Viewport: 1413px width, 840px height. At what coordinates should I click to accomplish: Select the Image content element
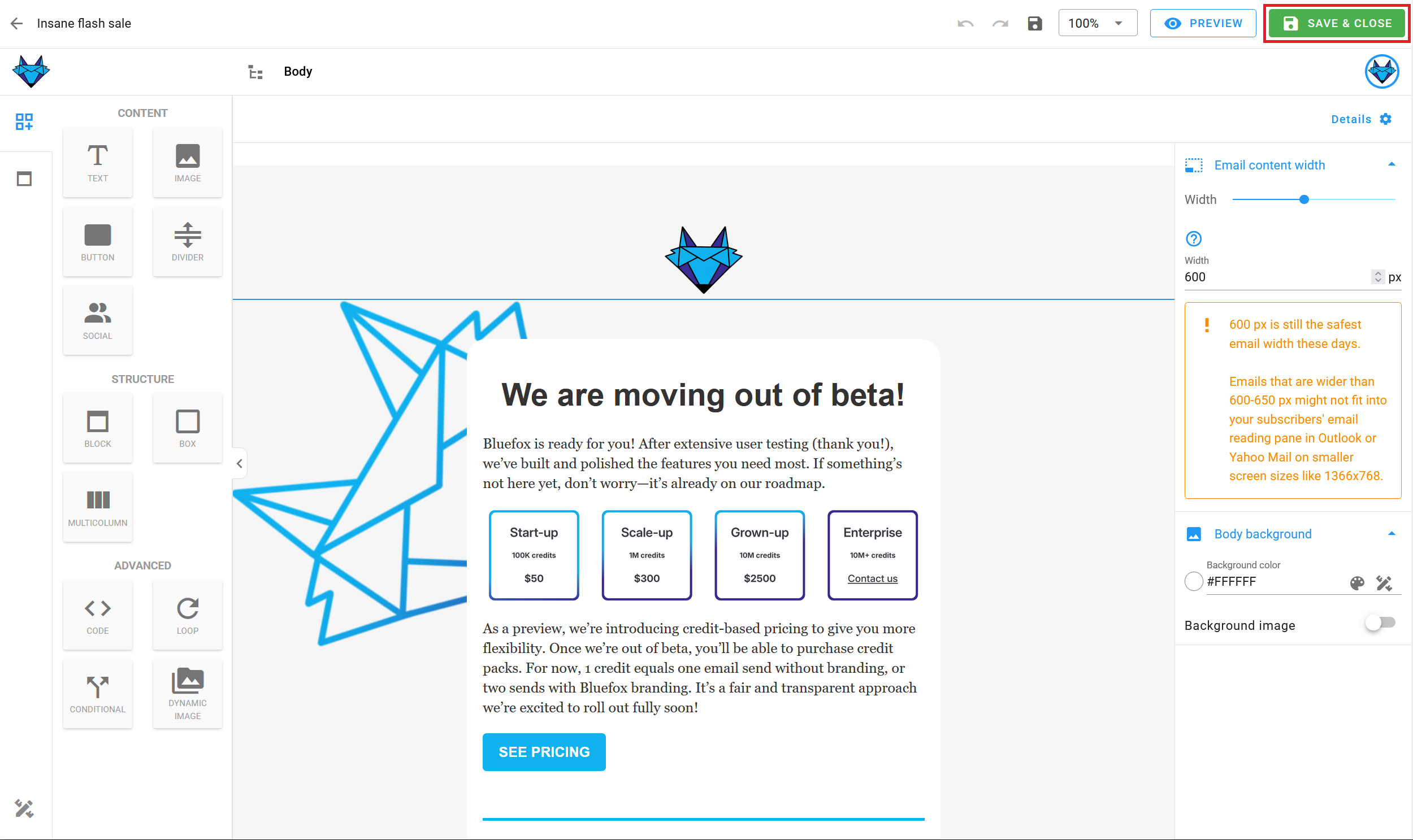(188, 163)
